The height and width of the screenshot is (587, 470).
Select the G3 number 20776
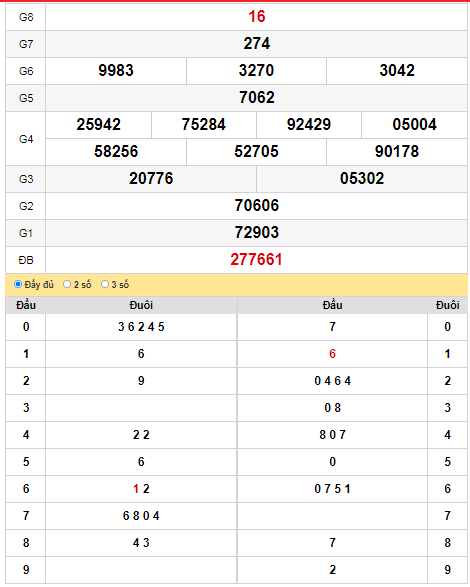(x=151, y=178)
